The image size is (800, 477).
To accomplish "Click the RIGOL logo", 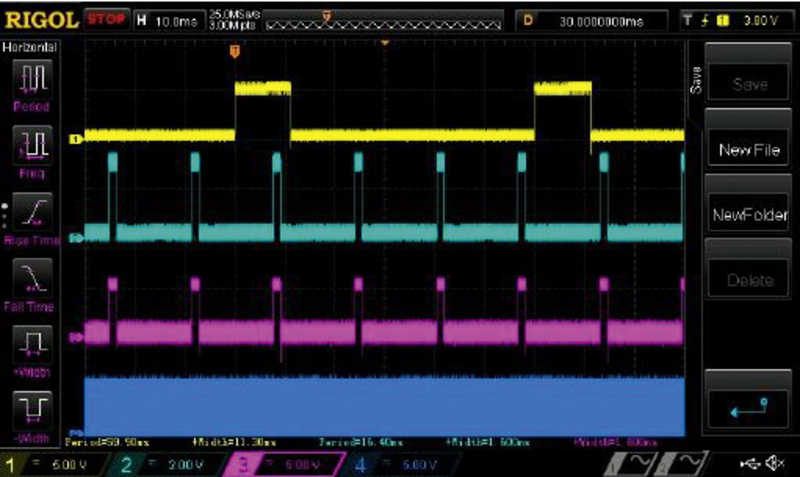I will (x=41, y=20).
